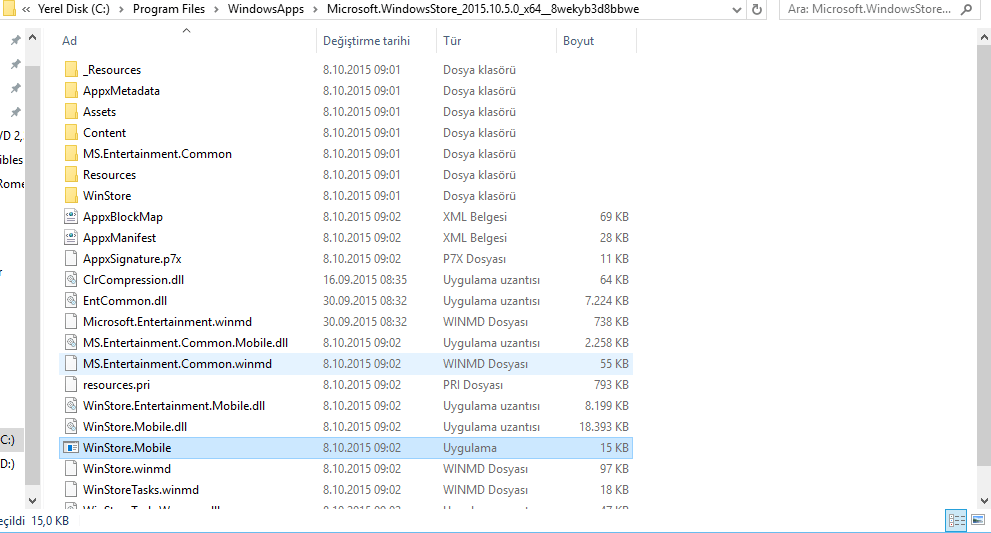Focus the Ara search input field

[x=869, y=9]
